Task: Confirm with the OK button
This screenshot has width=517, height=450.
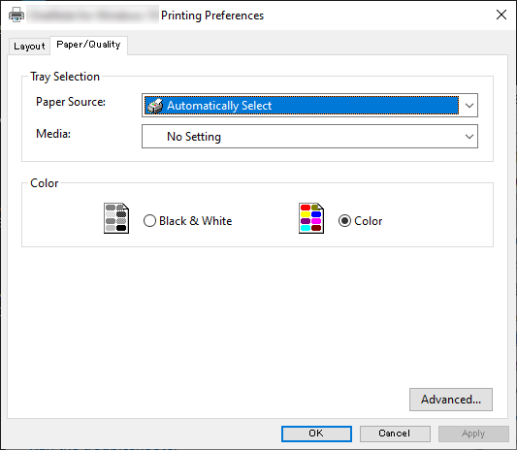Action: tap(316, 434)
